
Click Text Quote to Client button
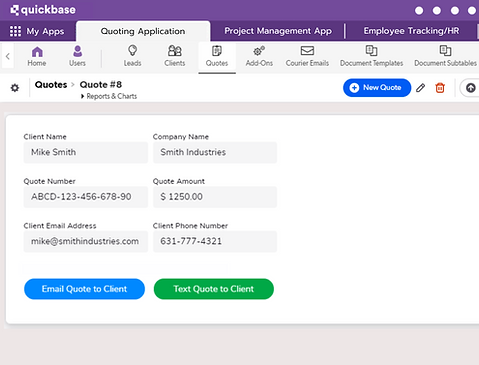click(x=214, y=289)
